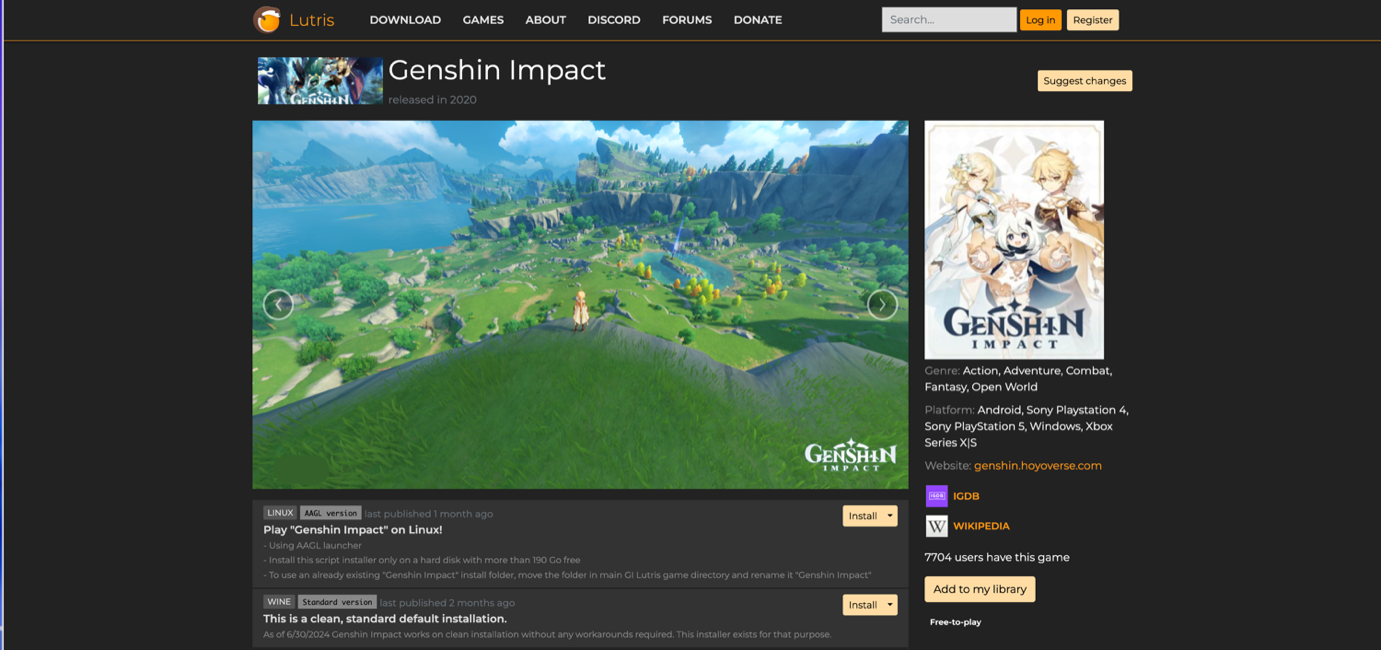Screen dimensions: 1381x650
Task: Click the main landscape screenshot image
Action: click(x=580, y=305)
